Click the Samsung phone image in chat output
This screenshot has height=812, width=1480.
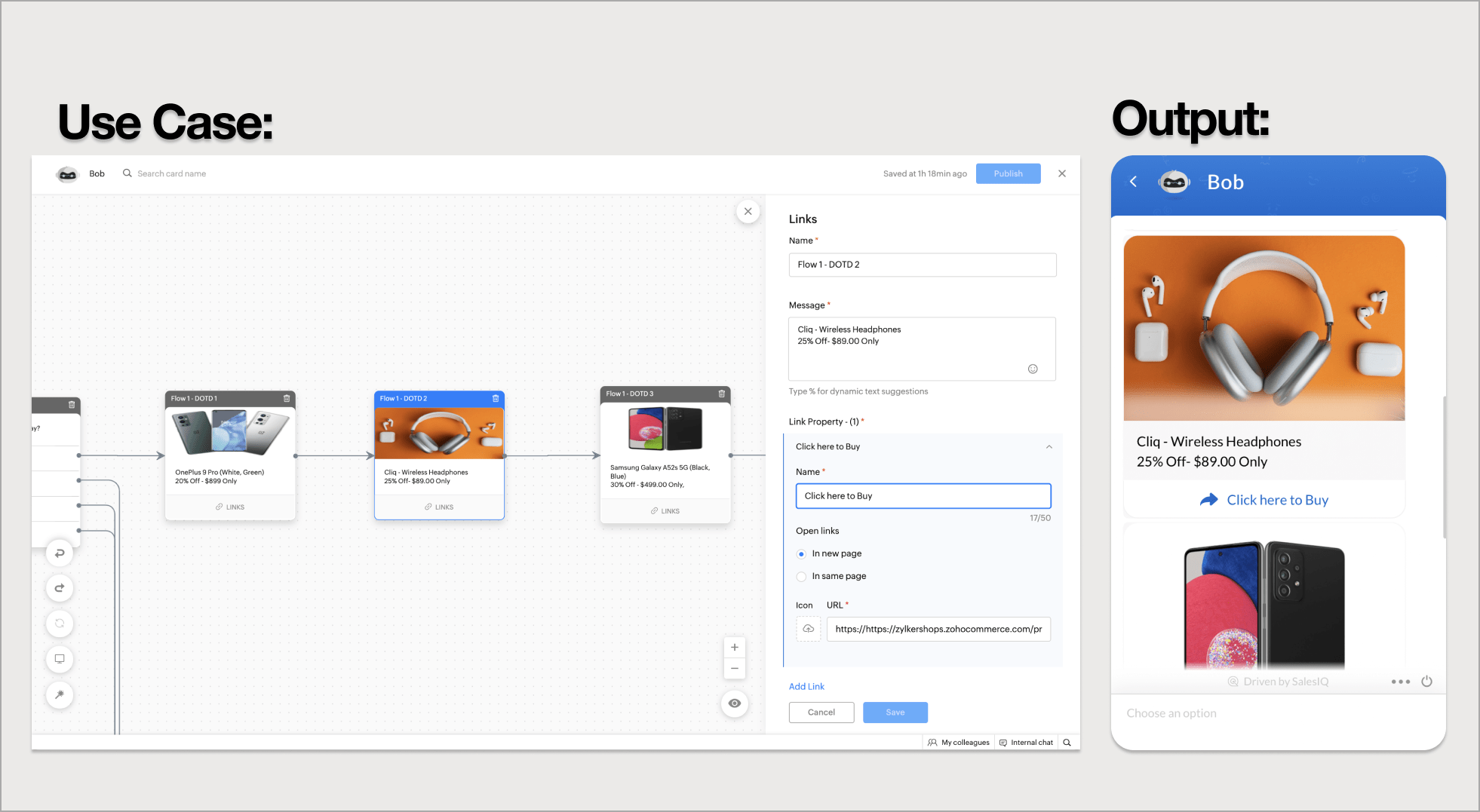1264,605
